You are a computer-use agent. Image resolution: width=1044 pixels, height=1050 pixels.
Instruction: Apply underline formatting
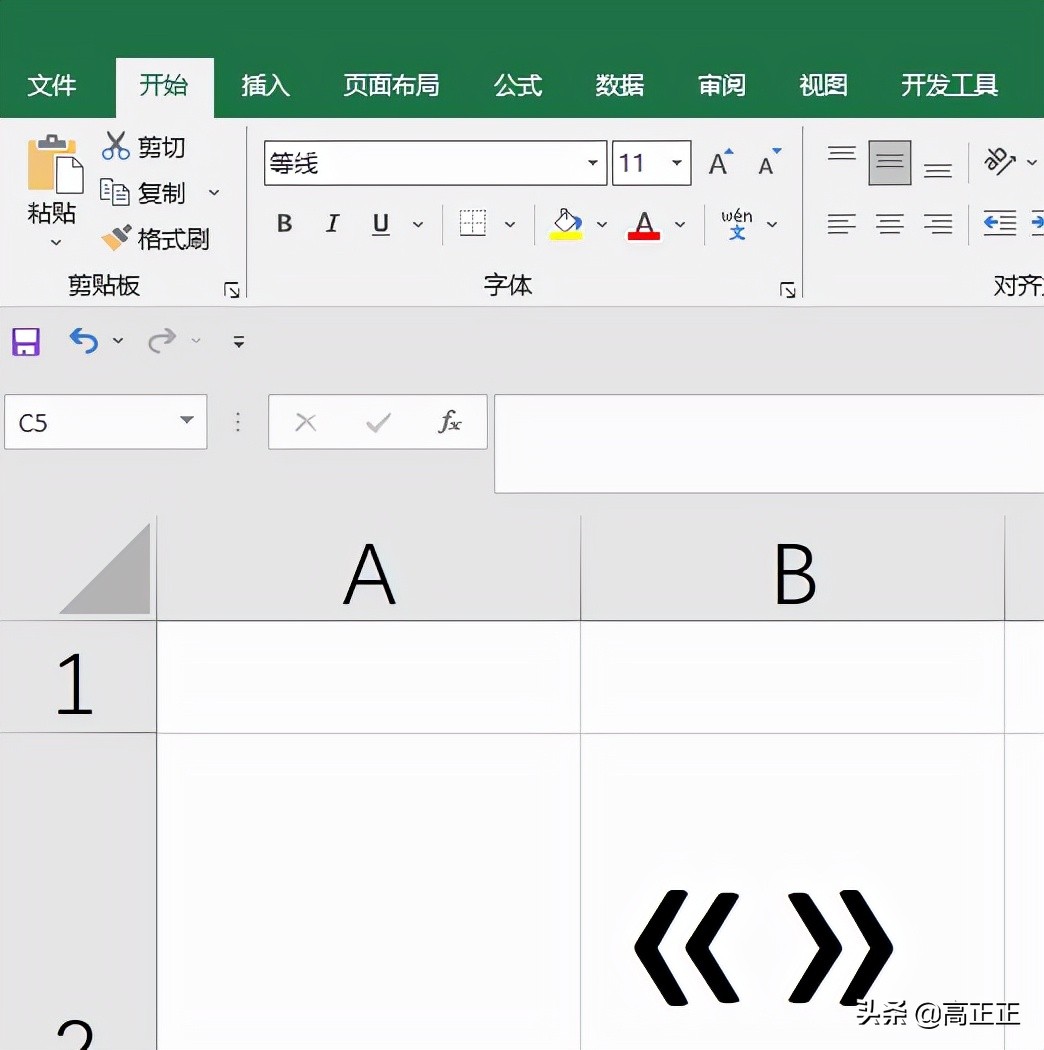tap(380, 224)
